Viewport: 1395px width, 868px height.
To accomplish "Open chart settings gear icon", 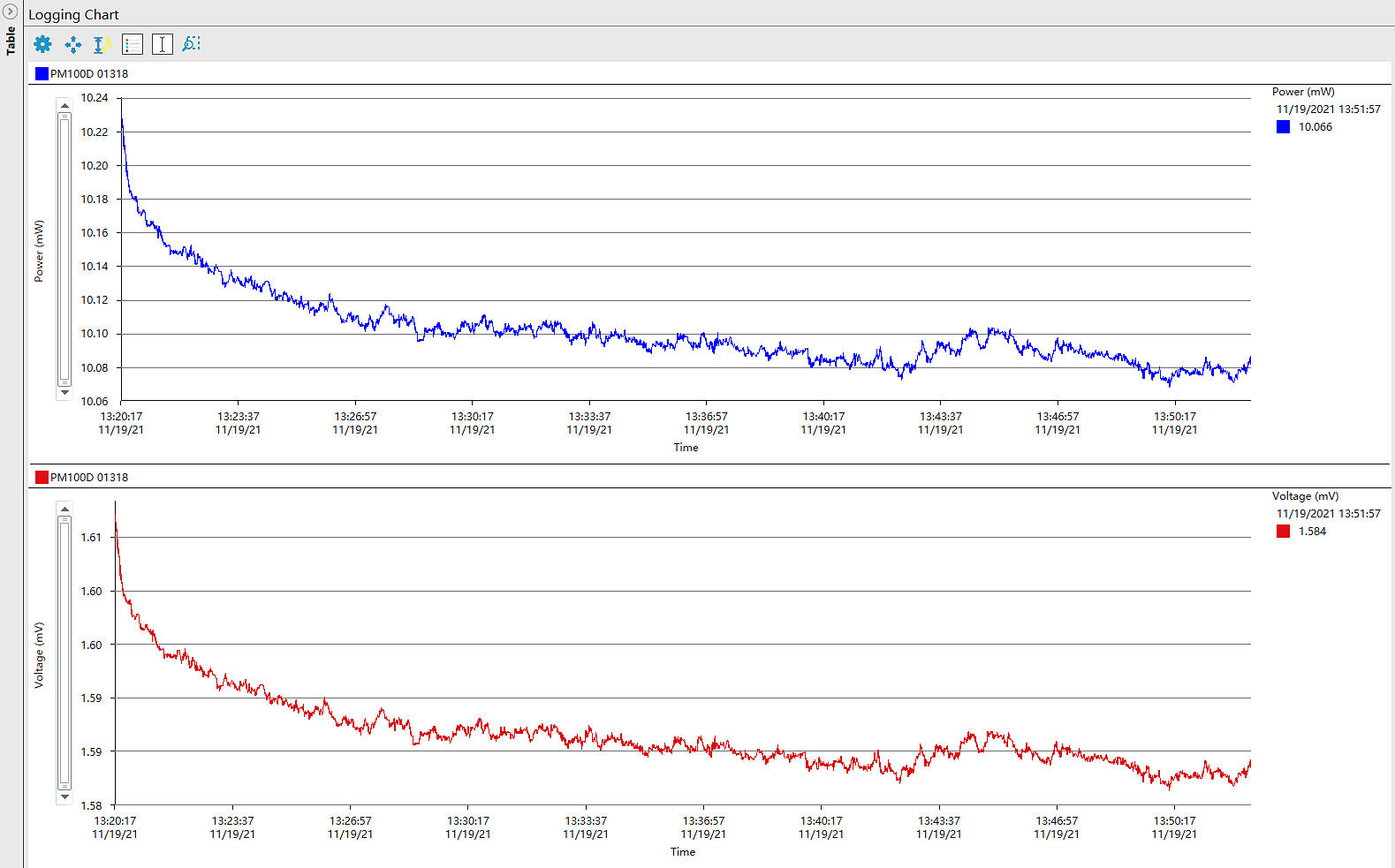I will tap(42, 44).
